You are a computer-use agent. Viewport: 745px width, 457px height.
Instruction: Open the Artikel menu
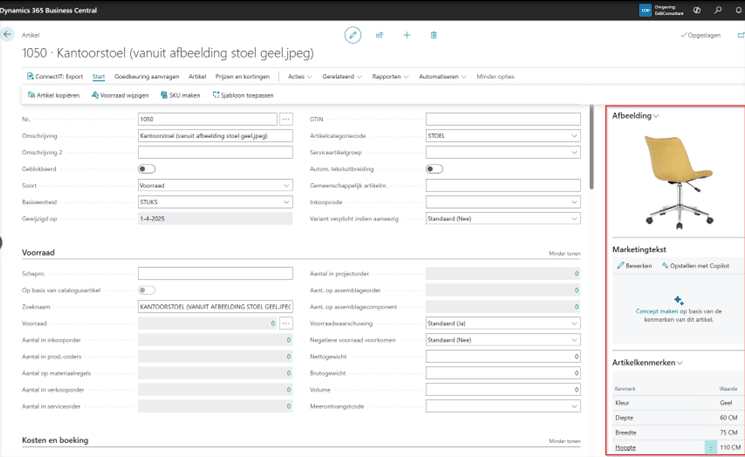197,76
